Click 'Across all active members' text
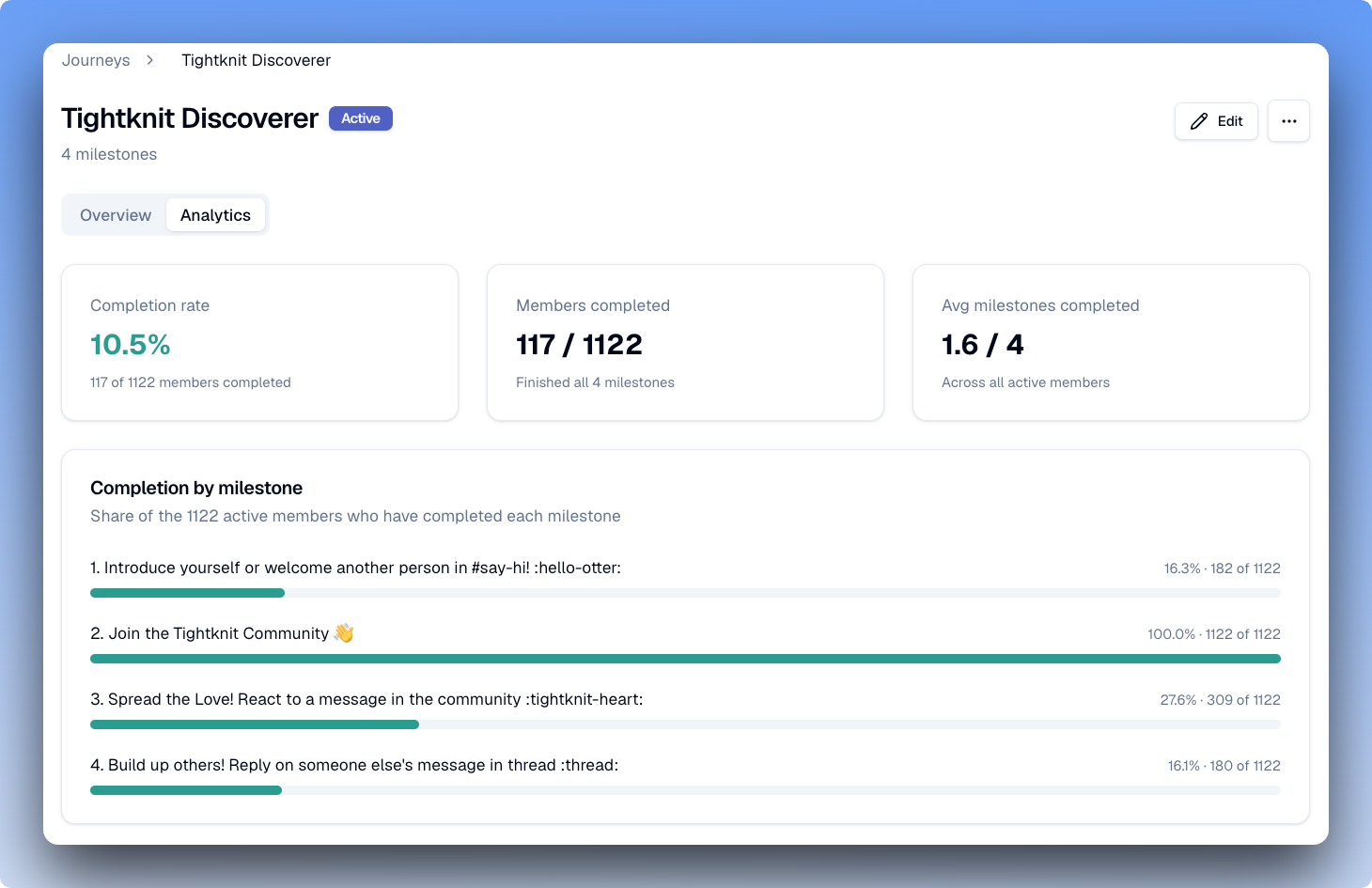Screen dimensions: 1372x888 (x=1025, y=382)
